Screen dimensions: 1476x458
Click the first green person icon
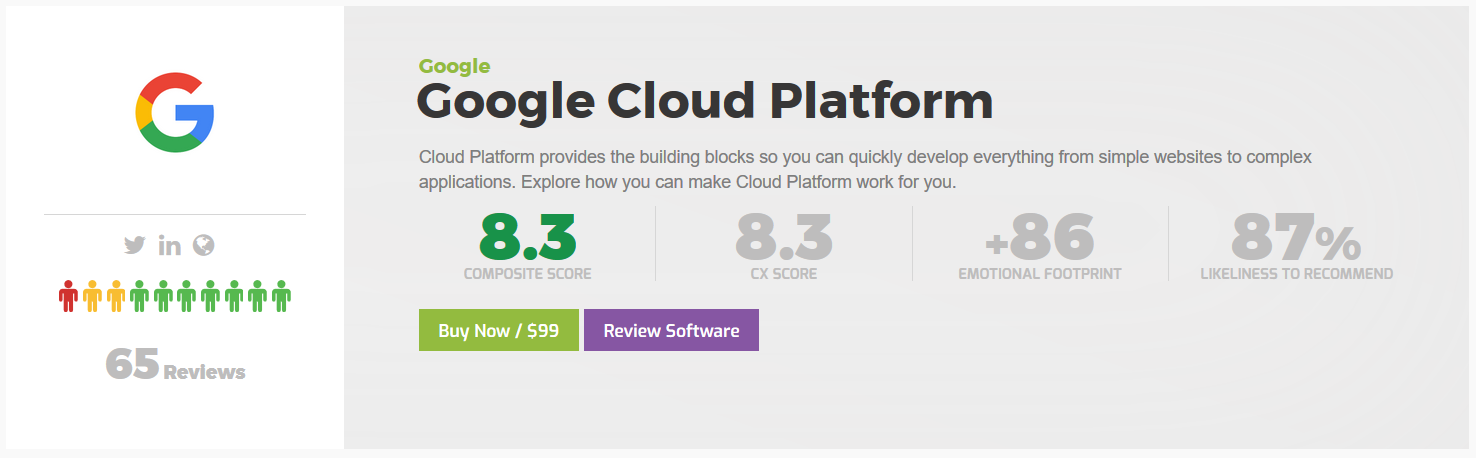(x=139, y=296)
